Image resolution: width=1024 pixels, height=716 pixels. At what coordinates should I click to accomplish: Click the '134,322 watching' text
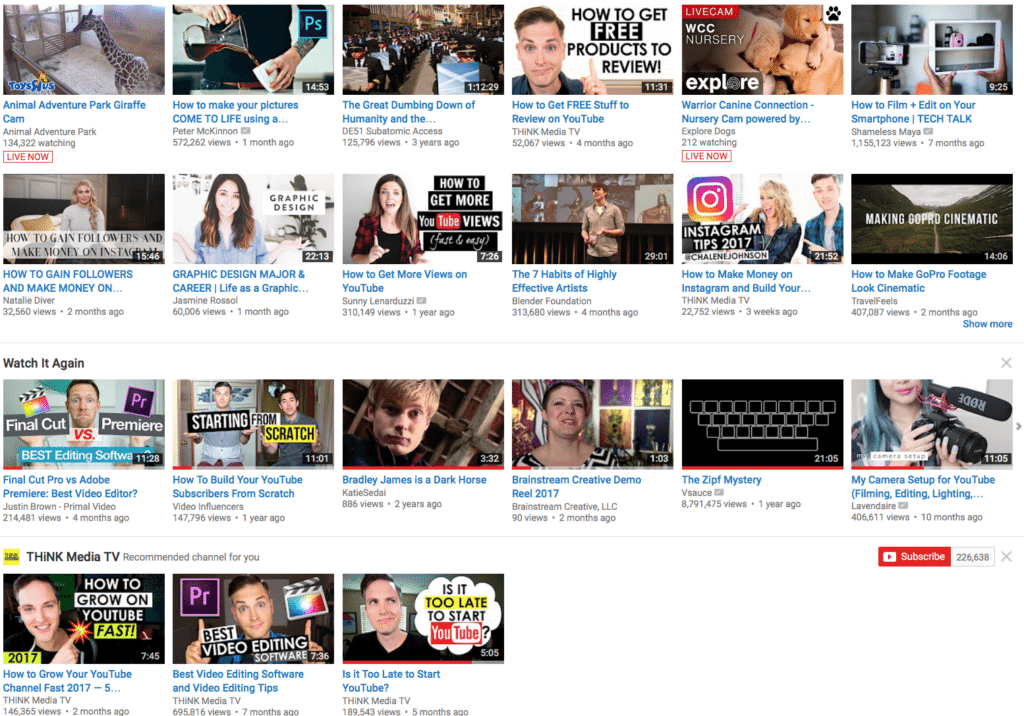[x=39, y=143]
